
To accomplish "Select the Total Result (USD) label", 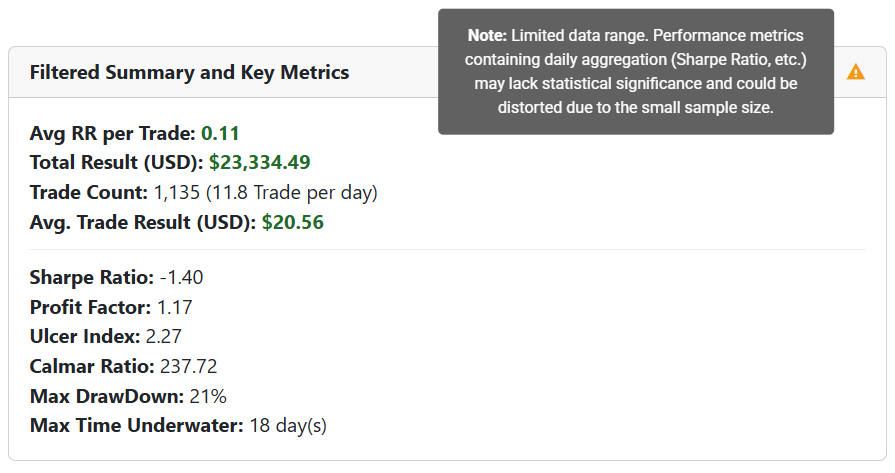I will [116, 162].
